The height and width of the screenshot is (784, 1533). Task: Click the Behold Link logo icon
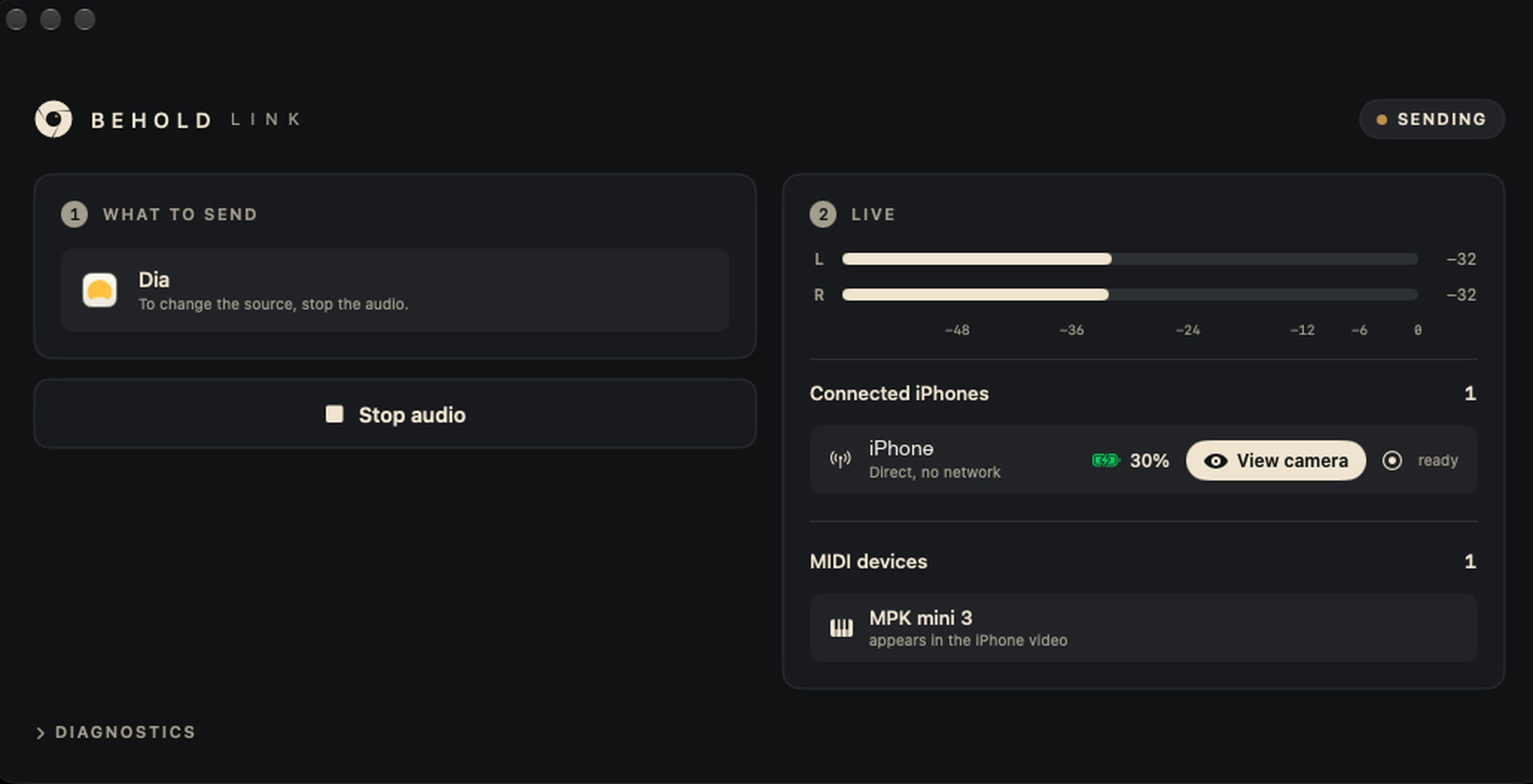pos(54,119)
